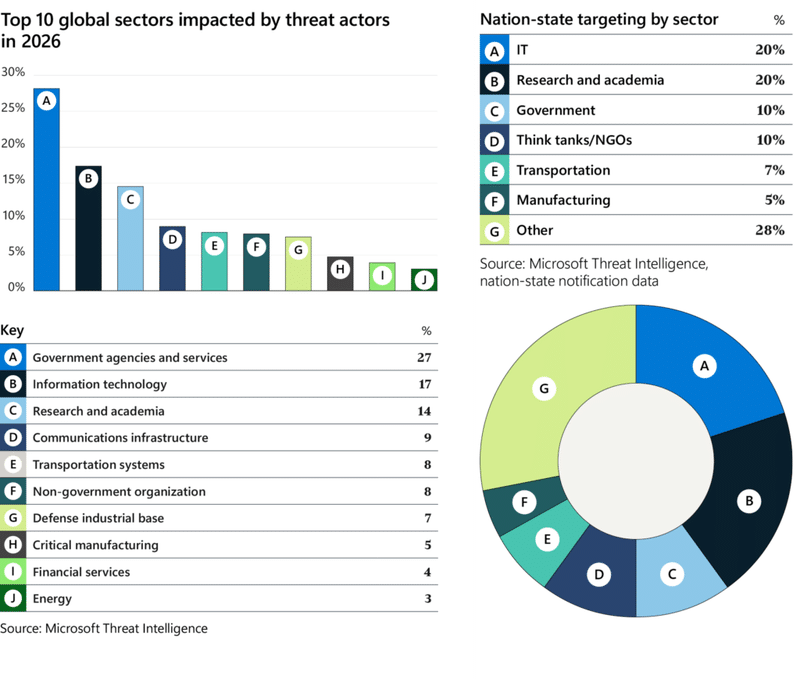800x679 pixels.
Task: Select the 'Nation-state targeting by sector' heading
Action: (599, 19)
